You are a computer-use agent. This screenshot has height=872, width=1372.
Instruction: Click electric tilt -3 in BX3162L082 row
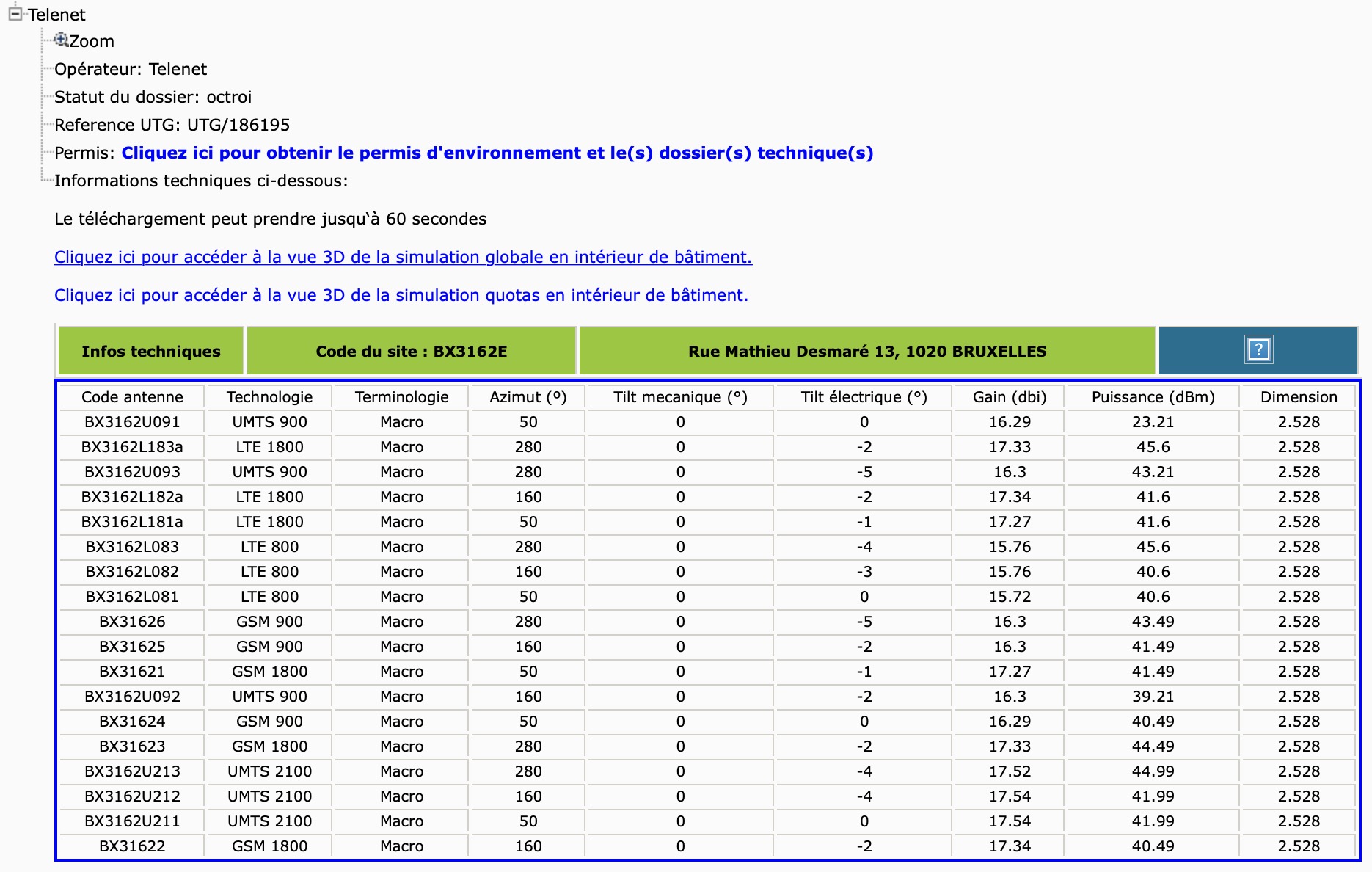pos(864,572)
